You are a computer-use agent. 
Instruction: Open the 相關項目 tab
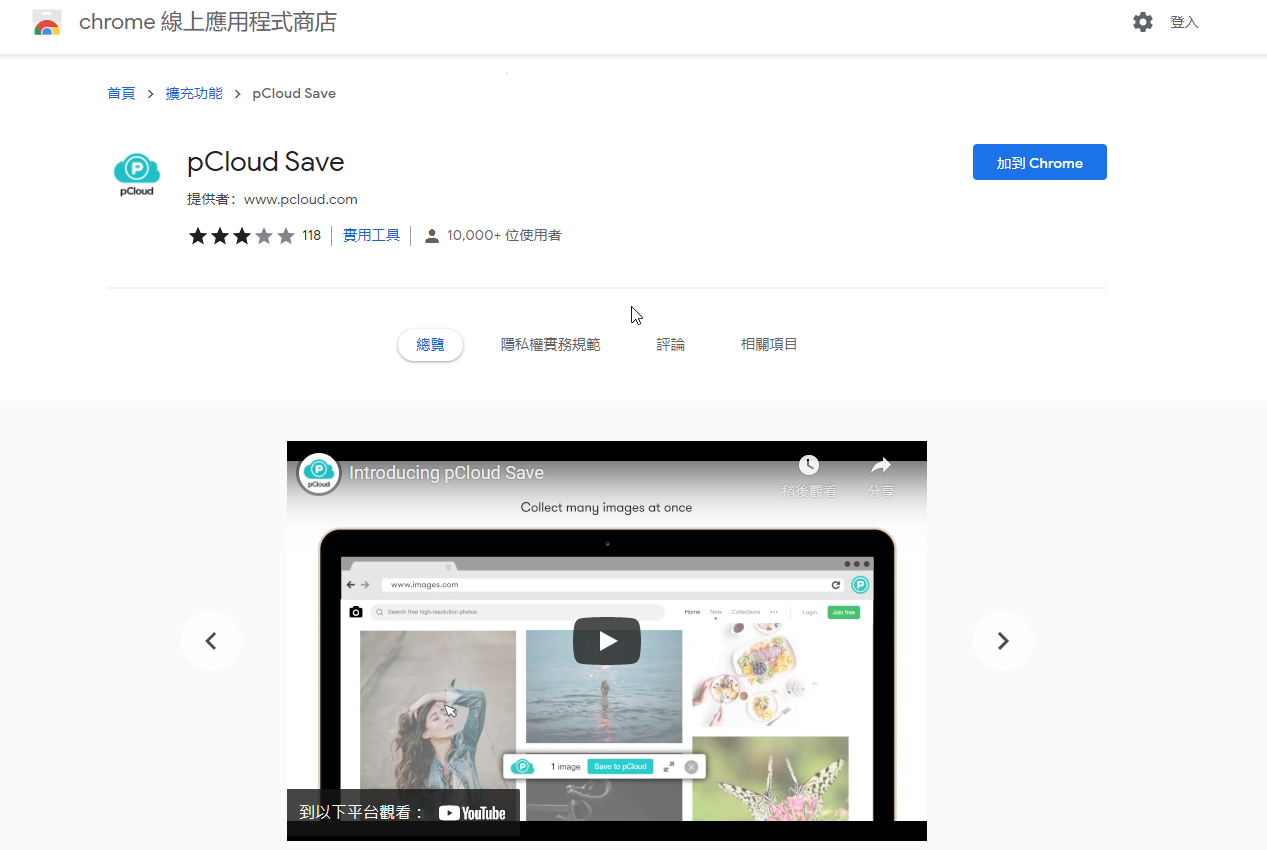click(769, 345)
